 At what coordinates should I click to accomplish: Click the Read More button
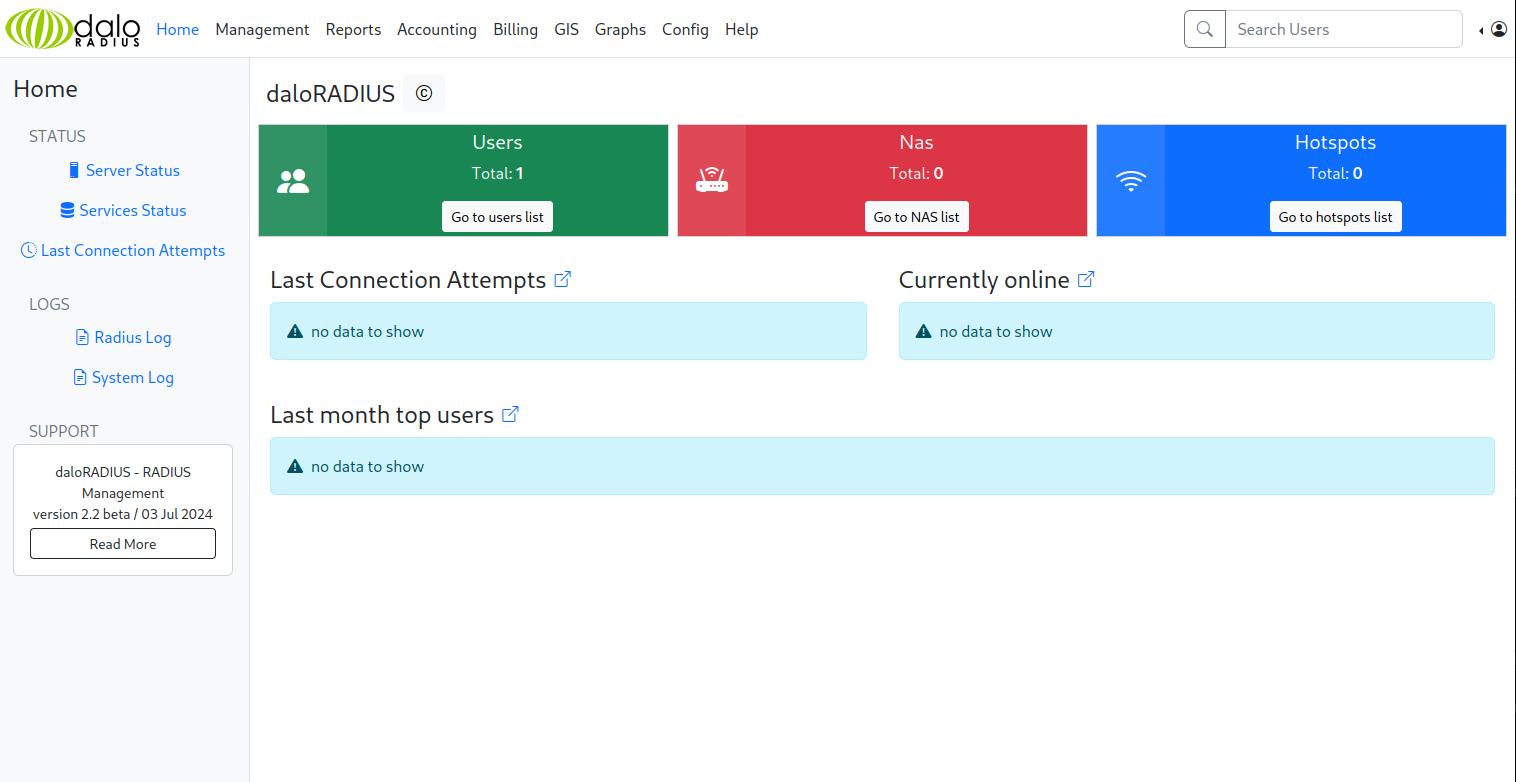pos(123,544)
